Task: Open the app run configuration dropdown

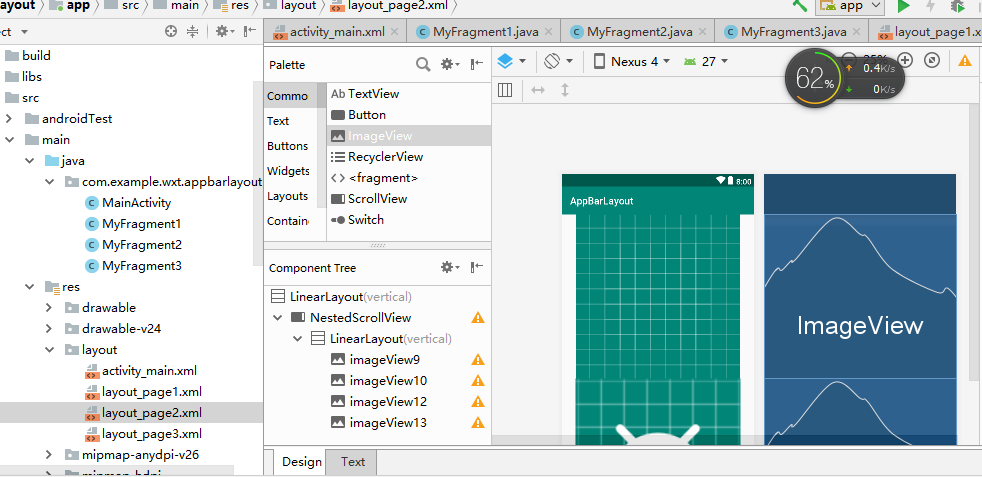Action: tap(850, 6)
